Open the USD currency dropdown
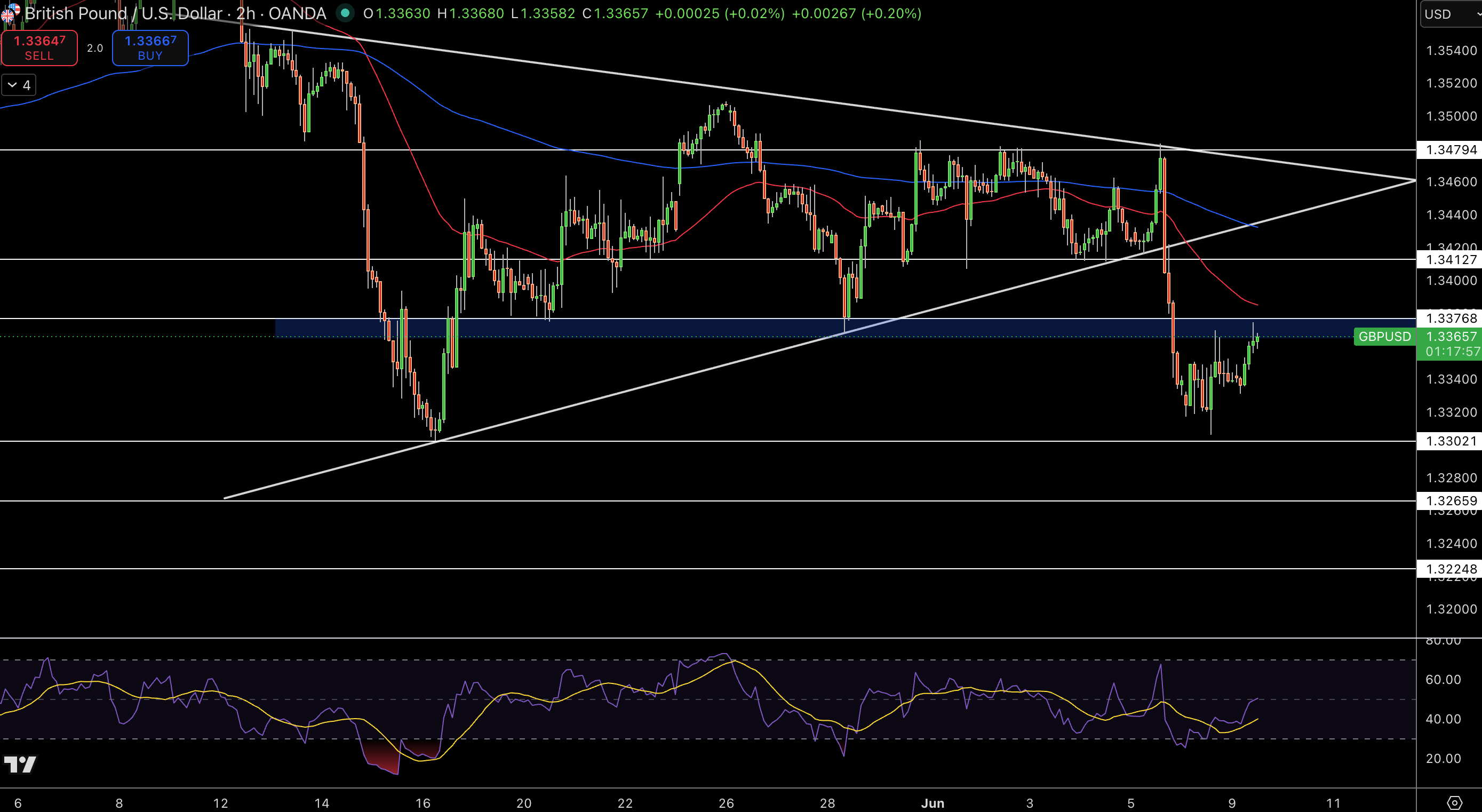Screen dimensions: 1482x812 1451,14
